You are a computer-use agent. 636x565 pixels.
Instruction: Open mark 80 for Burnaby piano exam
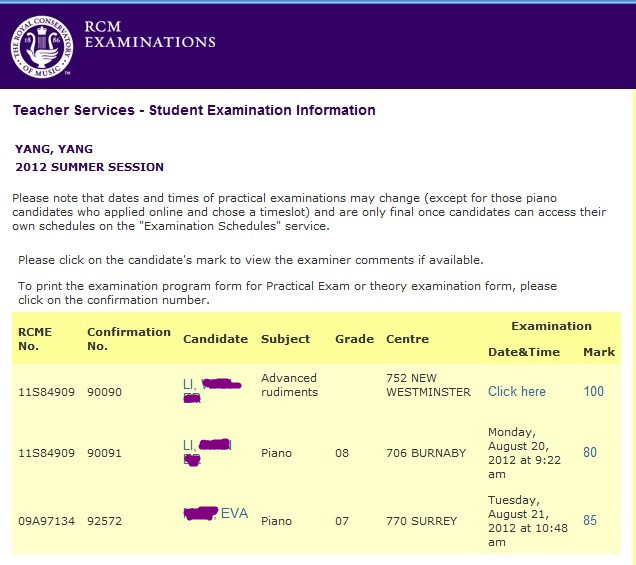[x=590, y=452]
